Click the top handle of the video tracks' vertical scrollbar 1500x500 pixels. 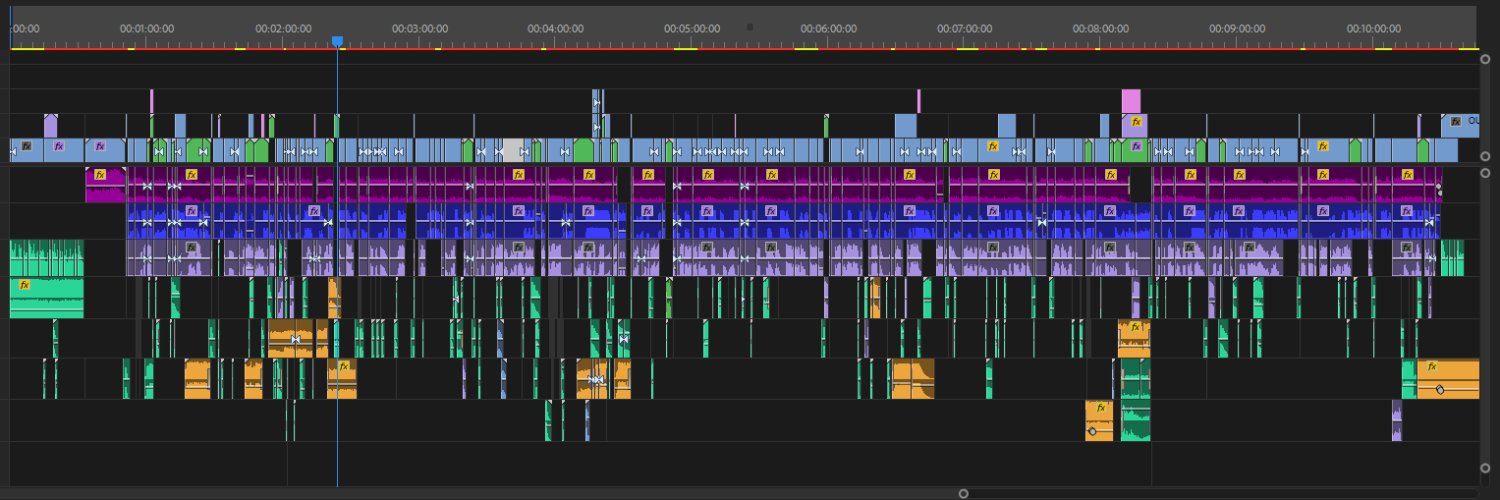point(1486,59)
